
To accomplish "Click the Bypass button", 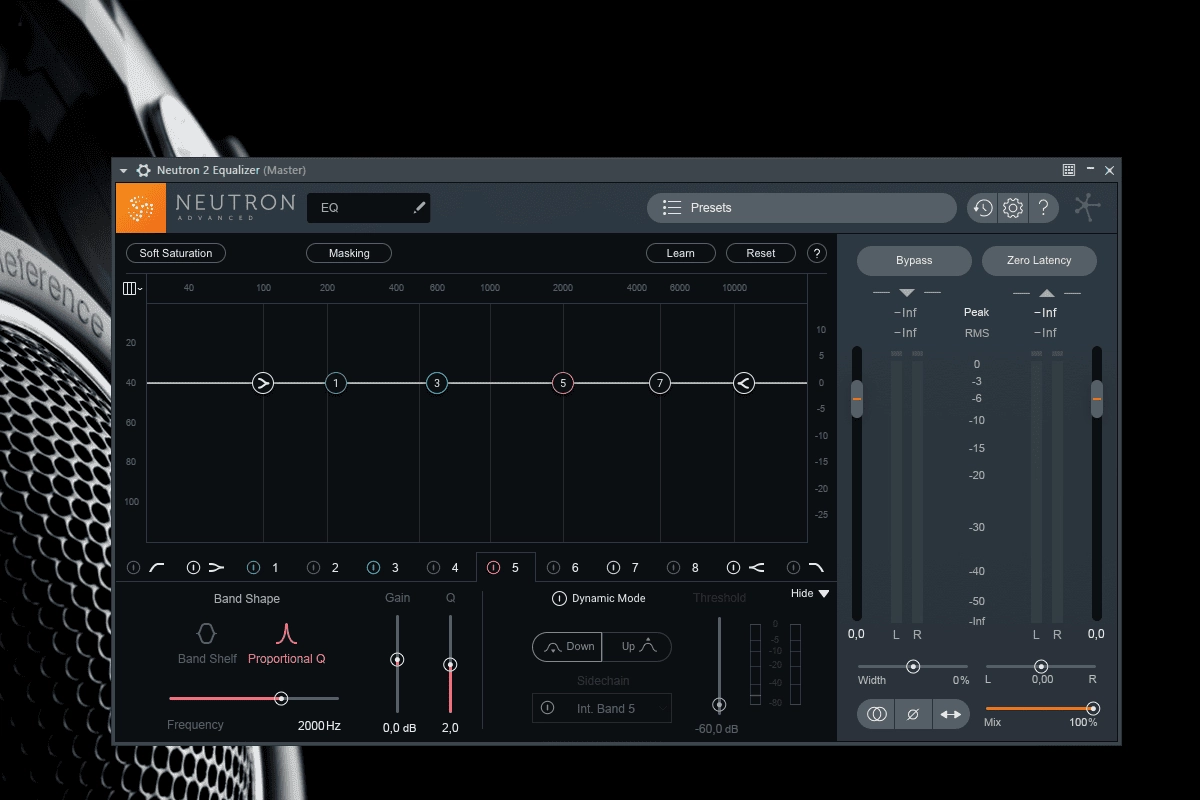I will click(914, 260).
